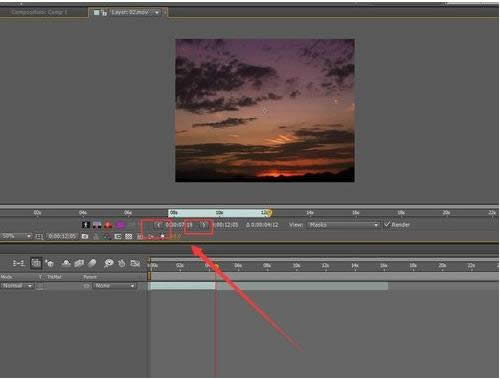Toggle the Auto-keyframe stopwatch icon
The width and height of the screenshot is (500, 379).
tap(122, 263)
